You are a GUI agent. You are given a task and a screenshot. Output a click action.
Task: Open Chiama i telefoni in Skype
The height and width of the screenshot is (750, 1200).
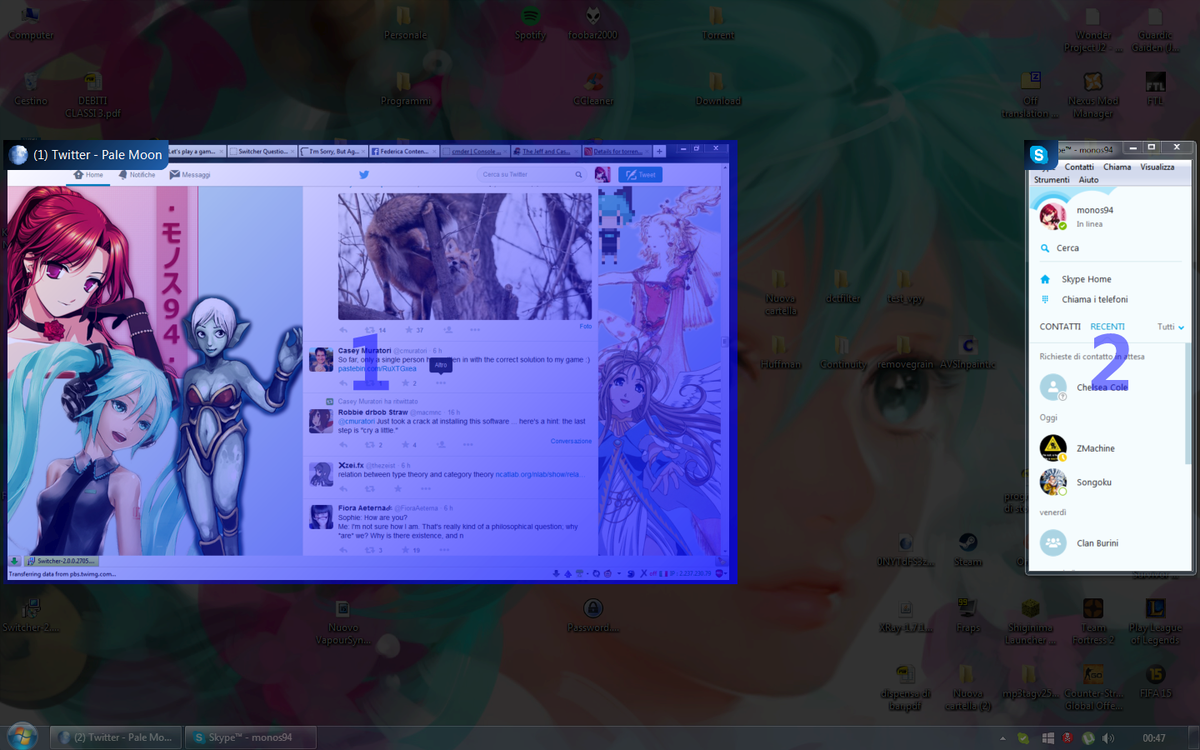(x=1094, y=300)
